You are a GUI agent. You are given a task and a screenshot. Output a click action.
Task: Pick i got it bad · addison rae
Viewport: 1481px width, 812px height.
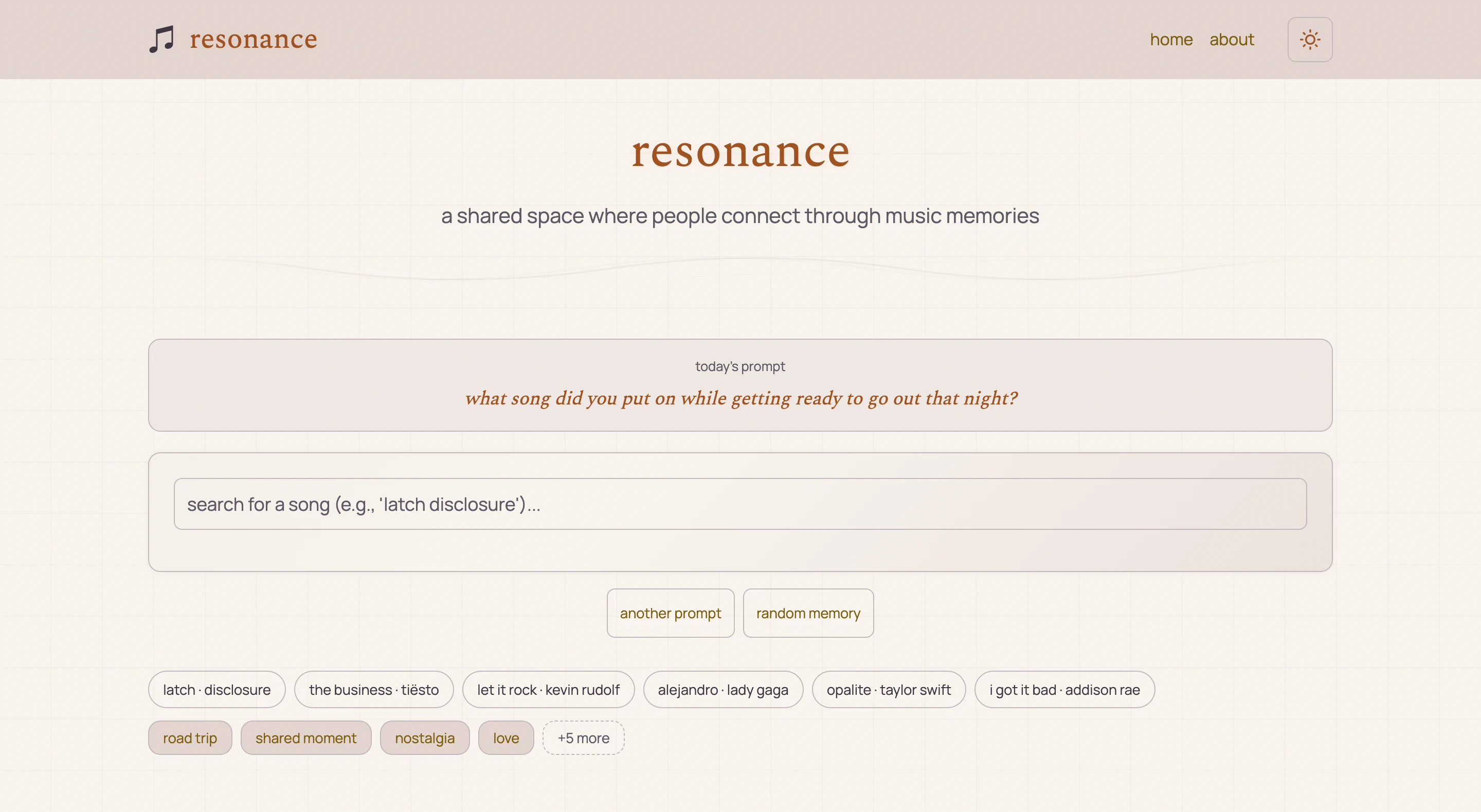click(x=1063, y=690)
